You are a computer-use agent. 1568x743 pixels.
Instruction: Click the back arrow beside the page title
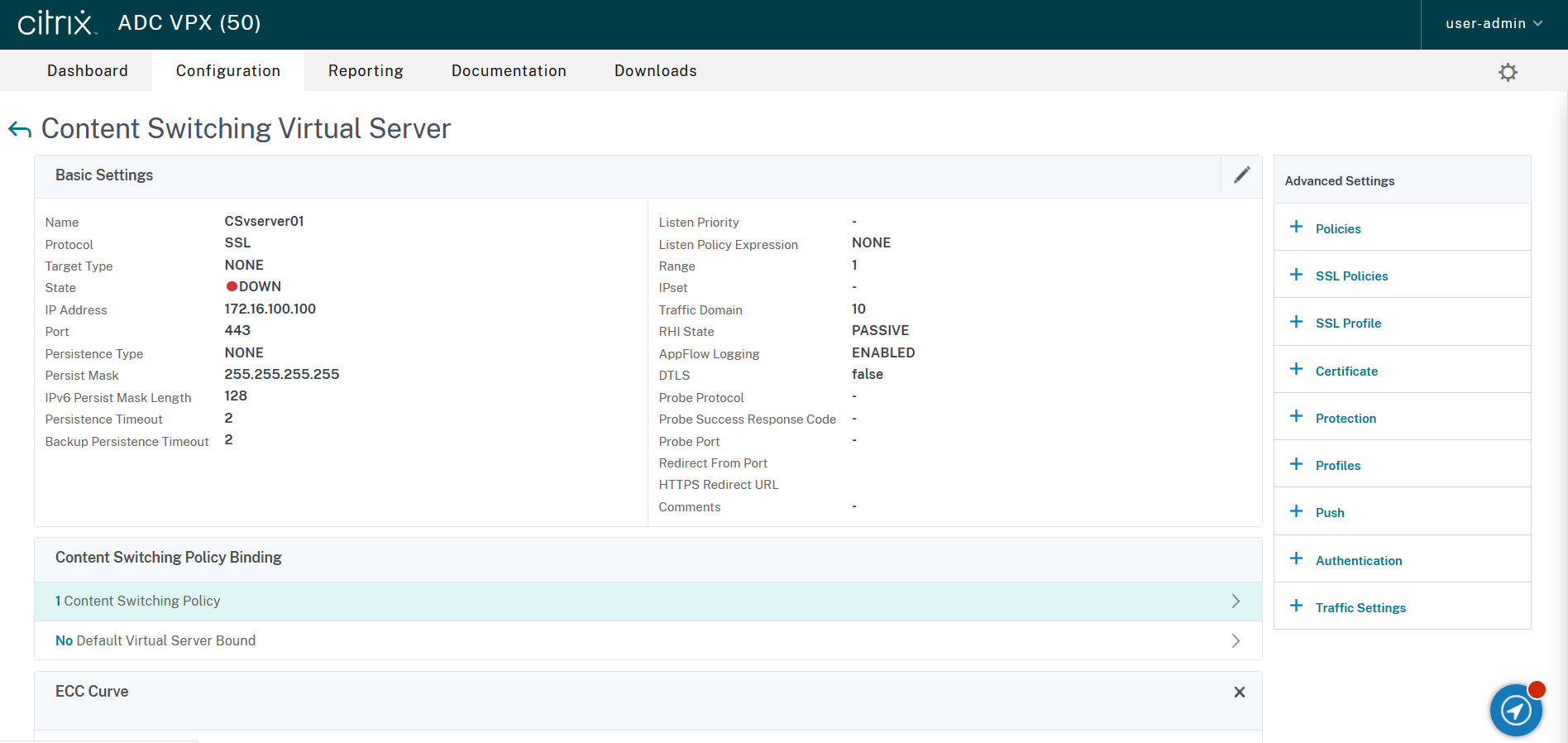click(20, 129)
